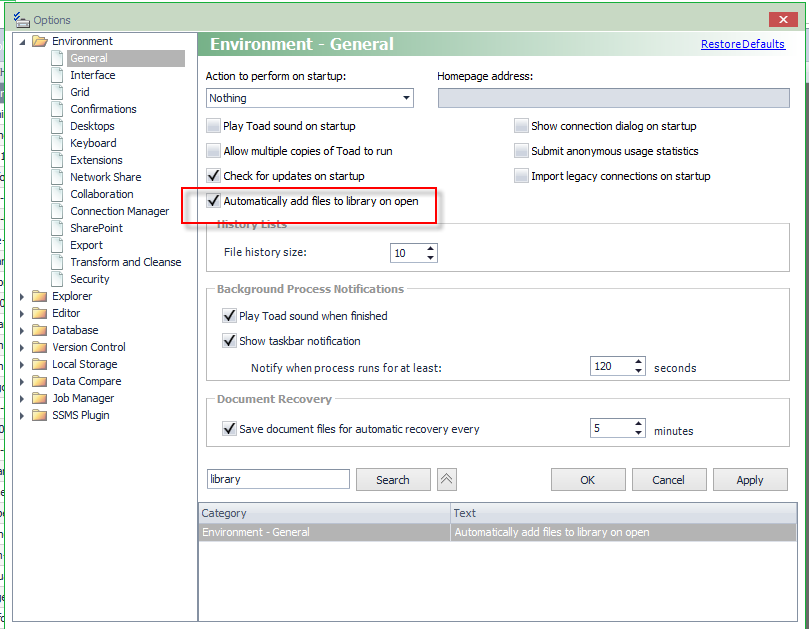Click the Explorer folder icon
This screenshot has height=629, width=809.
coord(40,296)
